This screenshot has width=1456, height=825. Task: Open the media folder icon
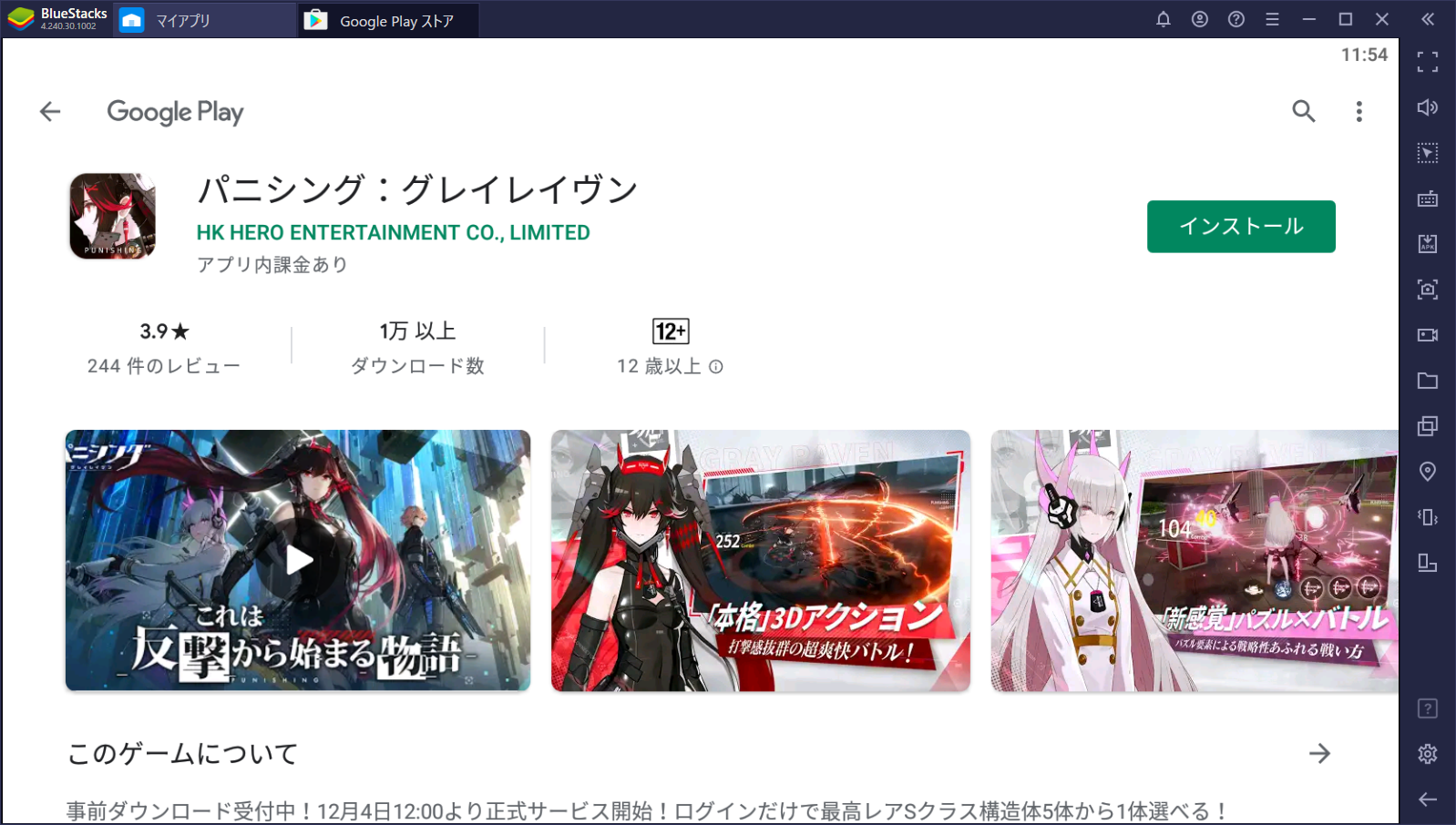point(1428,381)
